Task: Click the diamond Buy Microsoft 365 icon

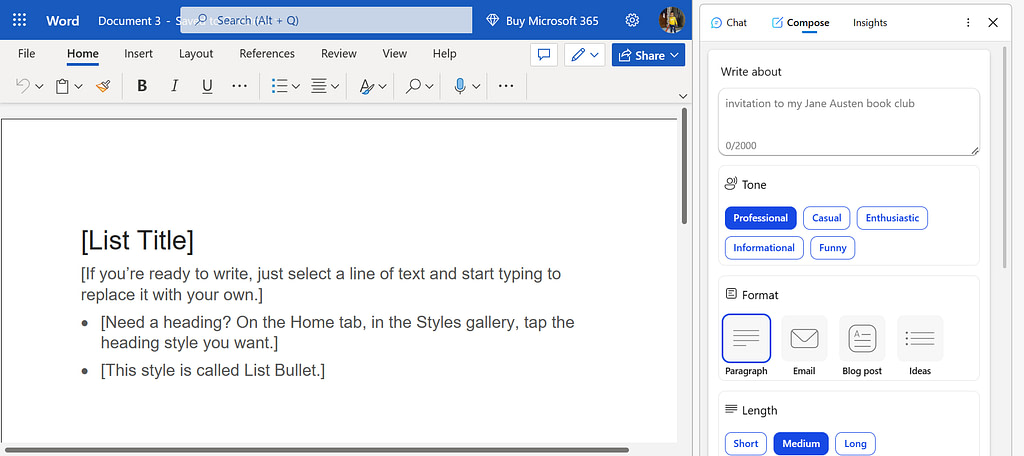Action: (493, 20)
